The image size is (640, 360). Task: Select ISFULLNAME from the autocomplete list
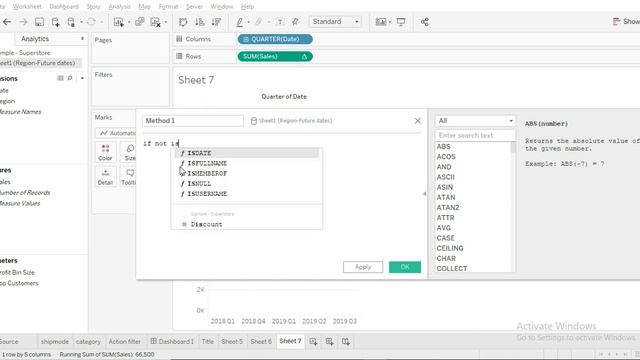(247, 163)
